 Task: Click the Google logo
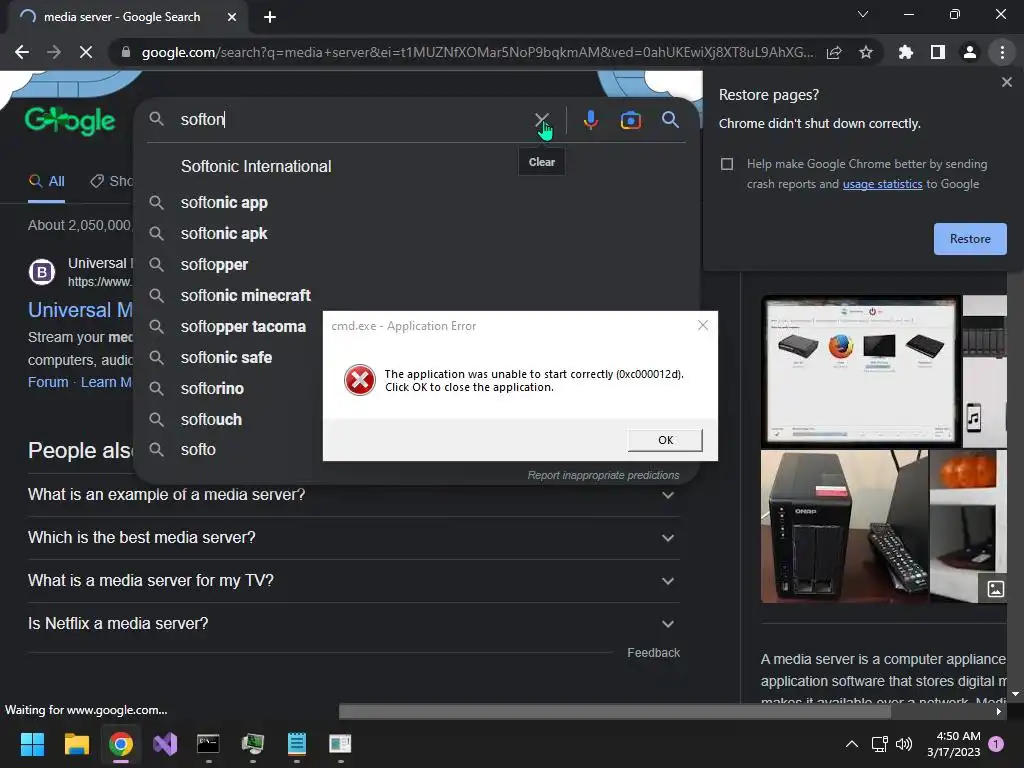tap(70, 120)
